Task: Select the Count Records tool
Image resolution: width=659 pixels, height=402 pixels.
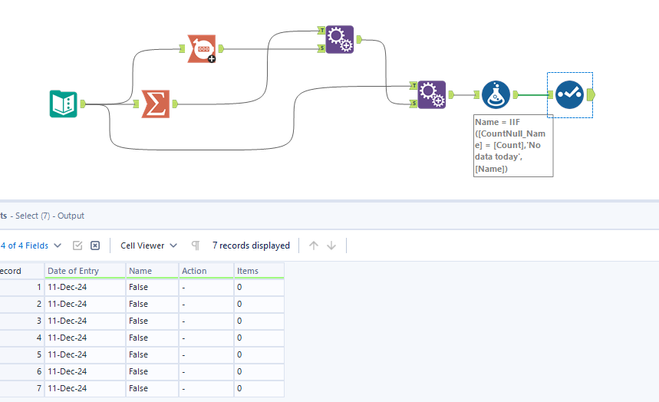Action: [x=202, y=49]
